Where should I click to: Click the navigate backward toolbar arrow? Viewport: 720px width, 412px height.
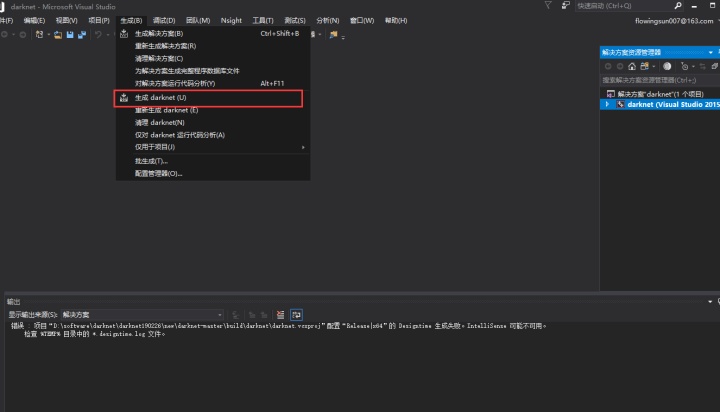[5, 34]
